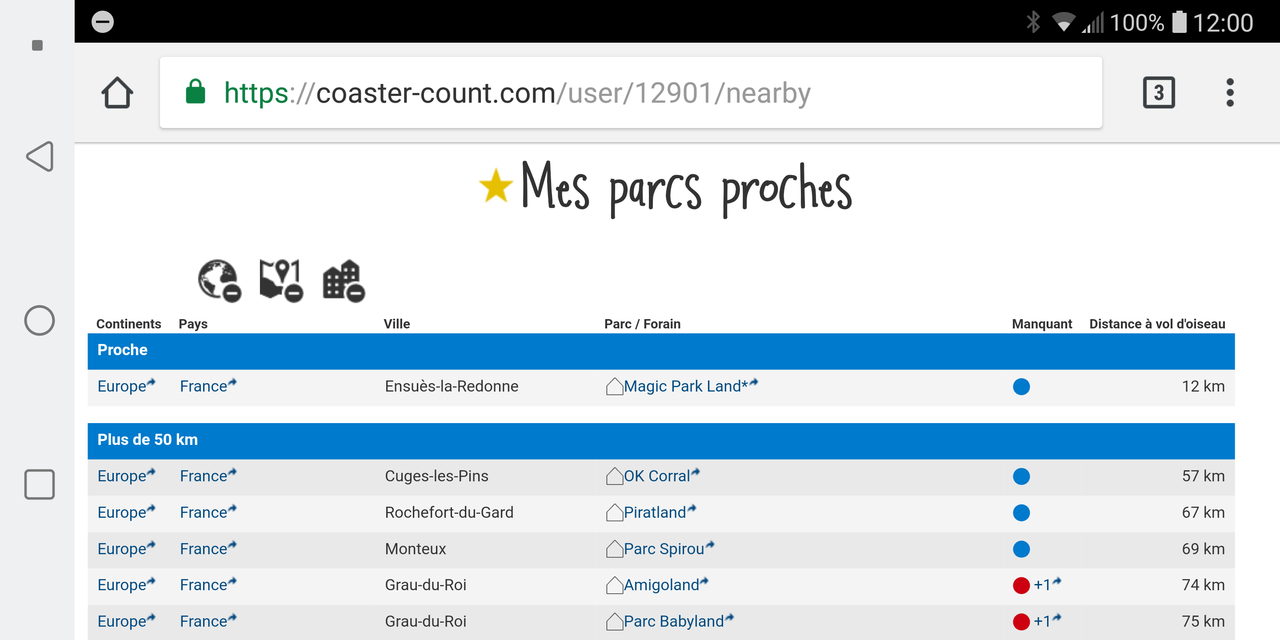This screenshot has height=640, width=1280.
Task: Tap the Android recent apps square
Action: (x=39, y=485)
